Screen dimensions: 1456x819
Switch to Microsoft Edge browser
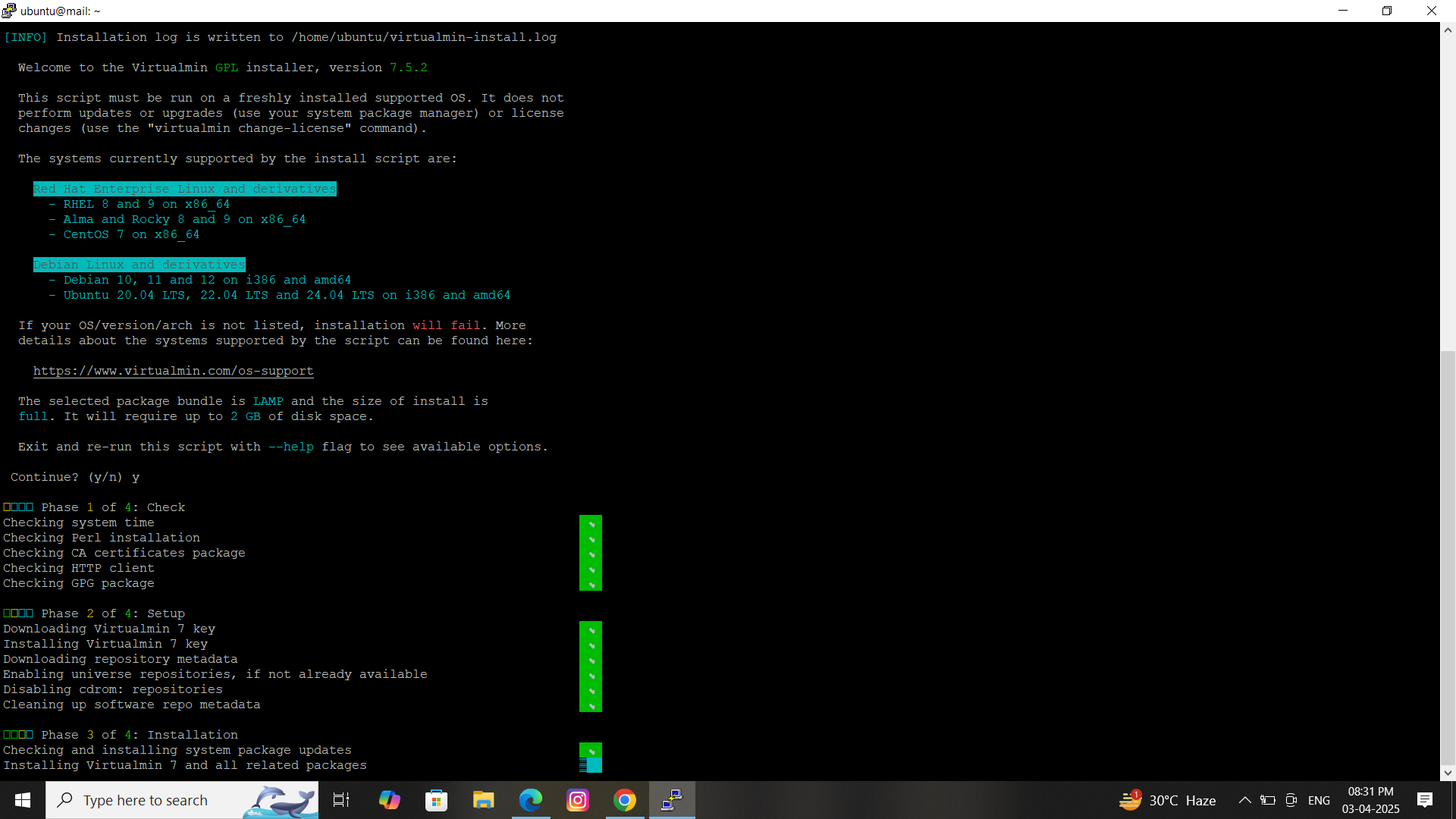(x=531, y=800)
